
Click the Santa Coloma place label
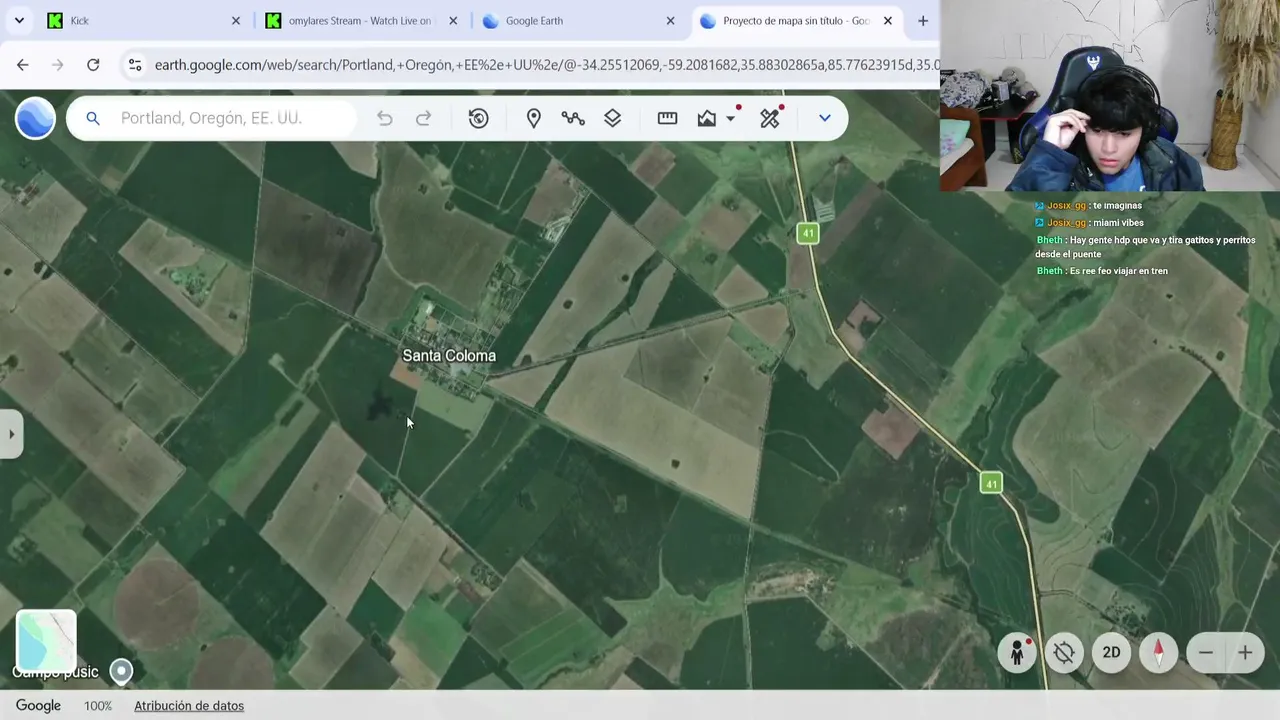coord(449,356)
